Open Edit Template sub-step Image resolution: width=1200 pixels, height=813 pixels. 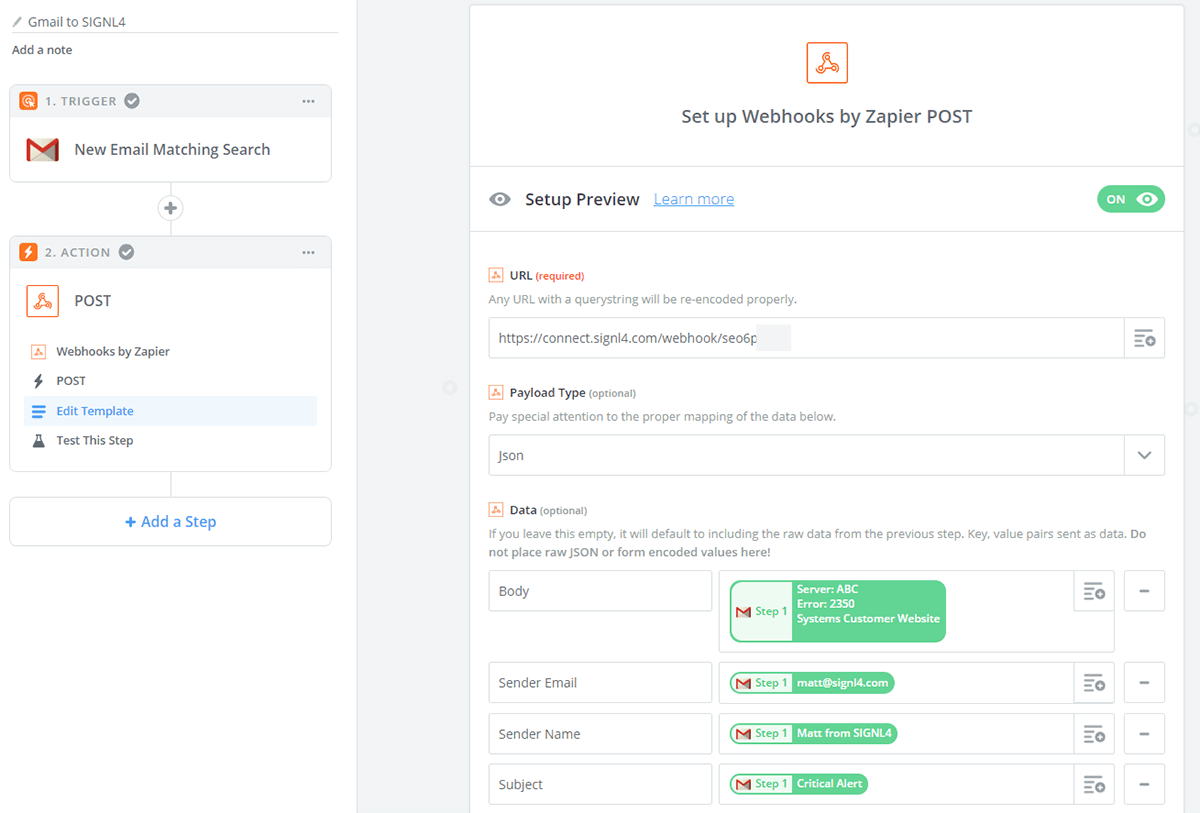(170, 411)
